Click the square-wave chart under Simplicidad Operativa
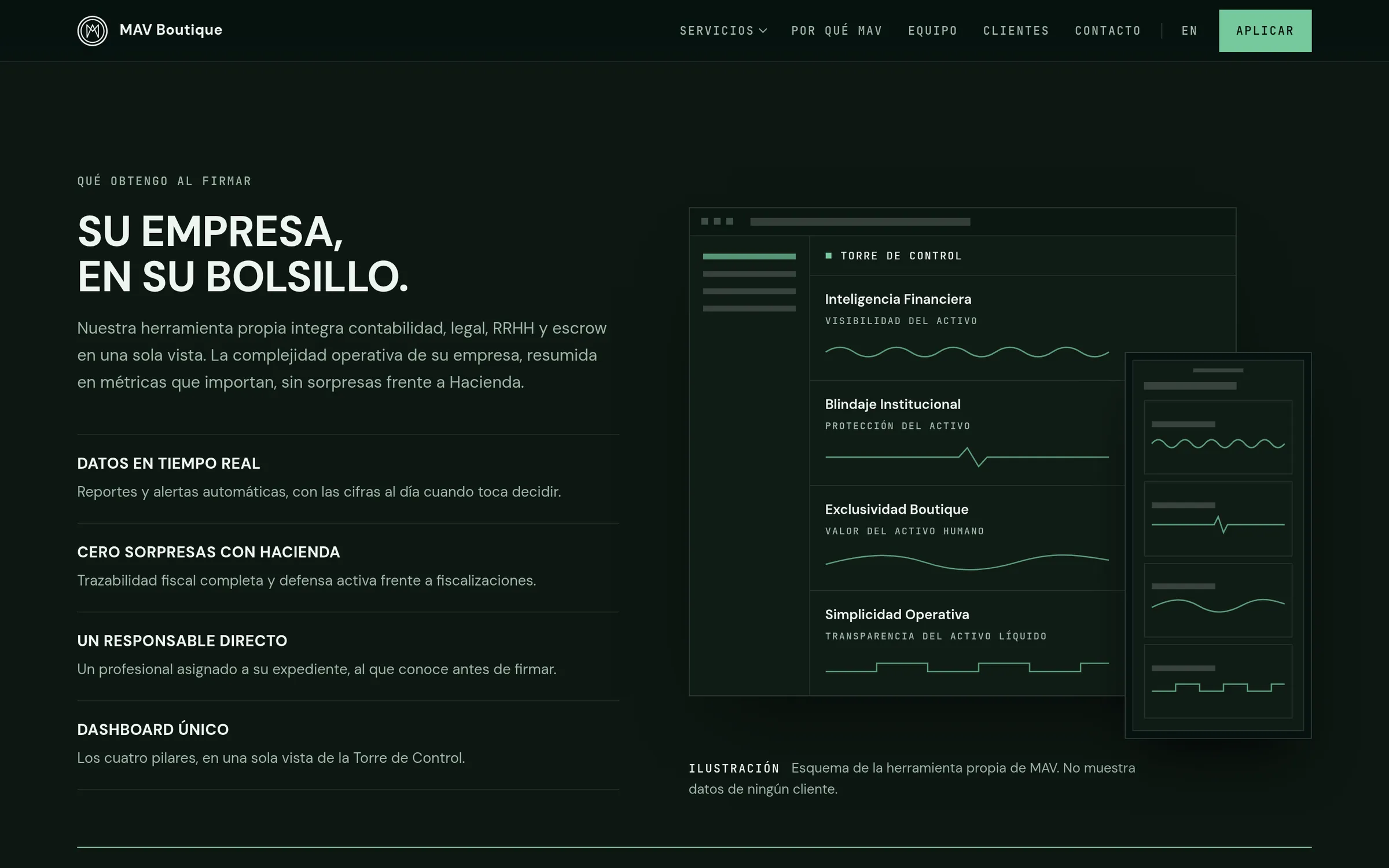The width and height of the screenshot is (1389, 868). point(967,667)
